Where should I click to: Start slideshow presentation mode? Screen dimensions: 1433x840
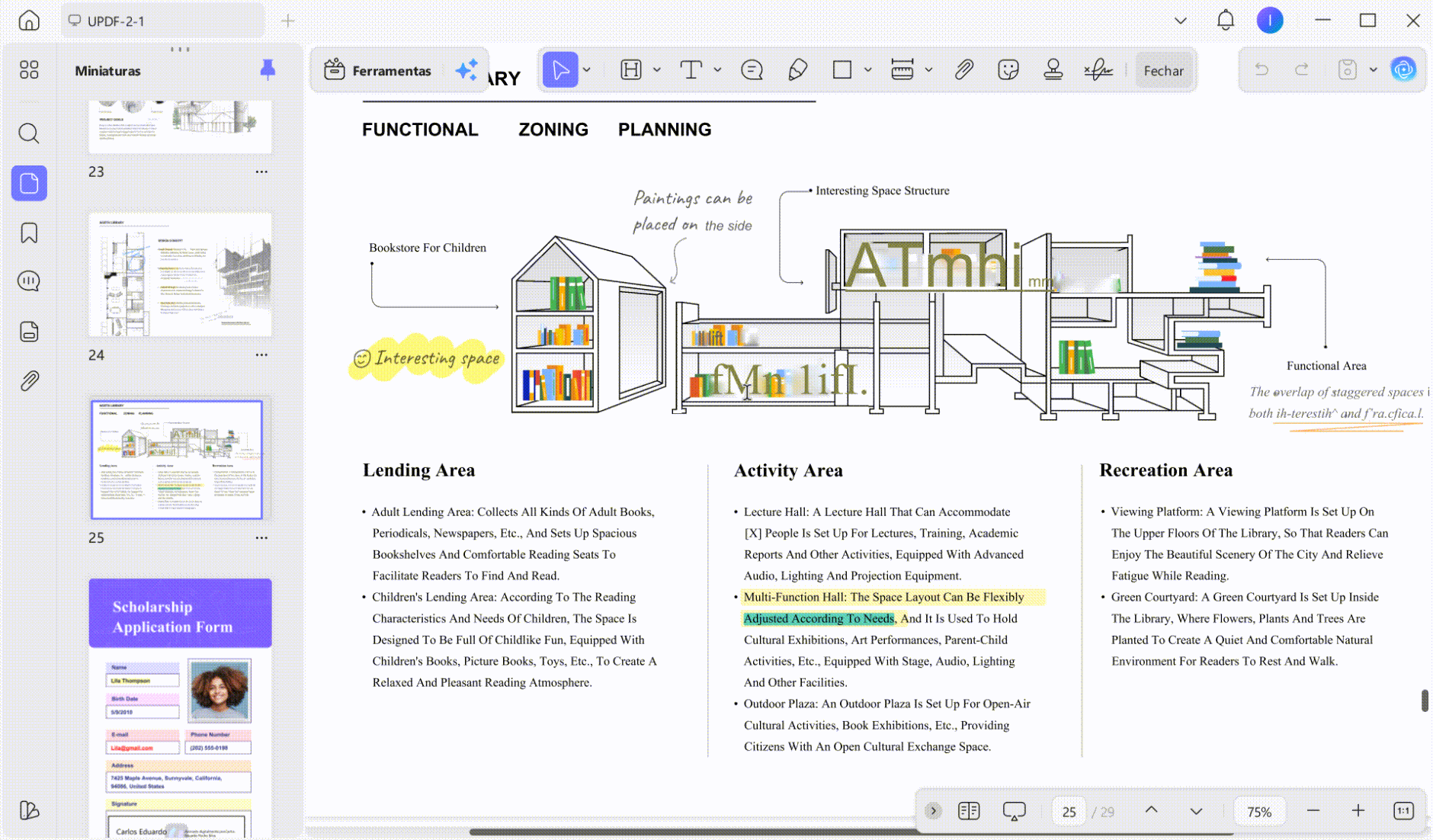tap(1014, 811)
